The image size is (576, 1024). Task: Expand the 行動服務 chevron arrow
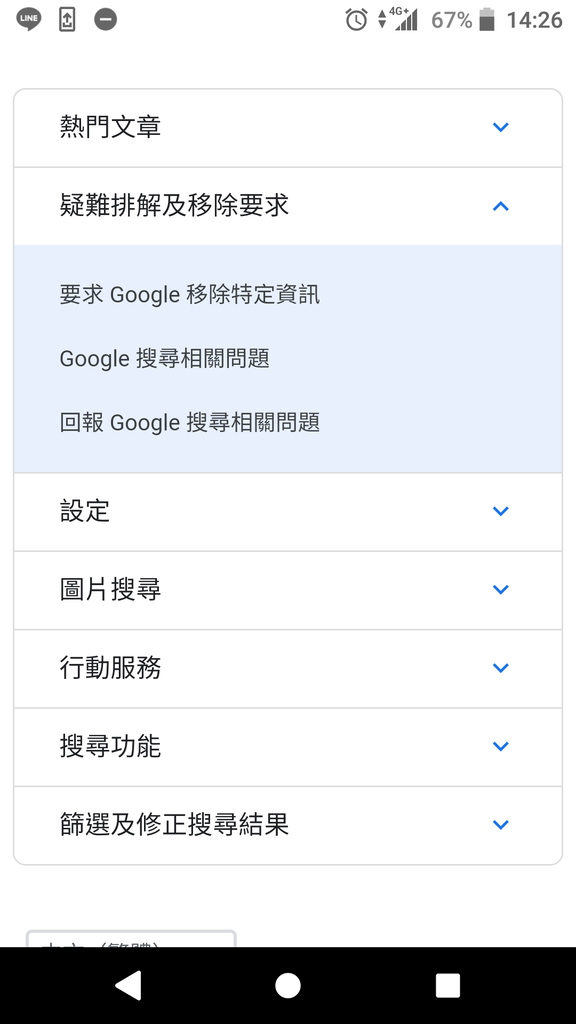[x=500, y=668]
